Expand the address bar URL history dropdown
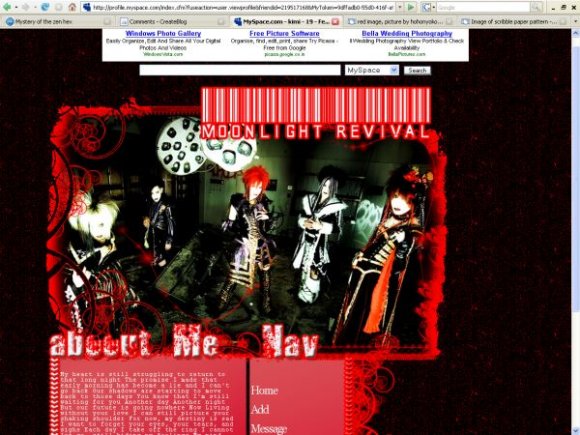This screenshot has height=435, width=580. [x=400, y=7]
